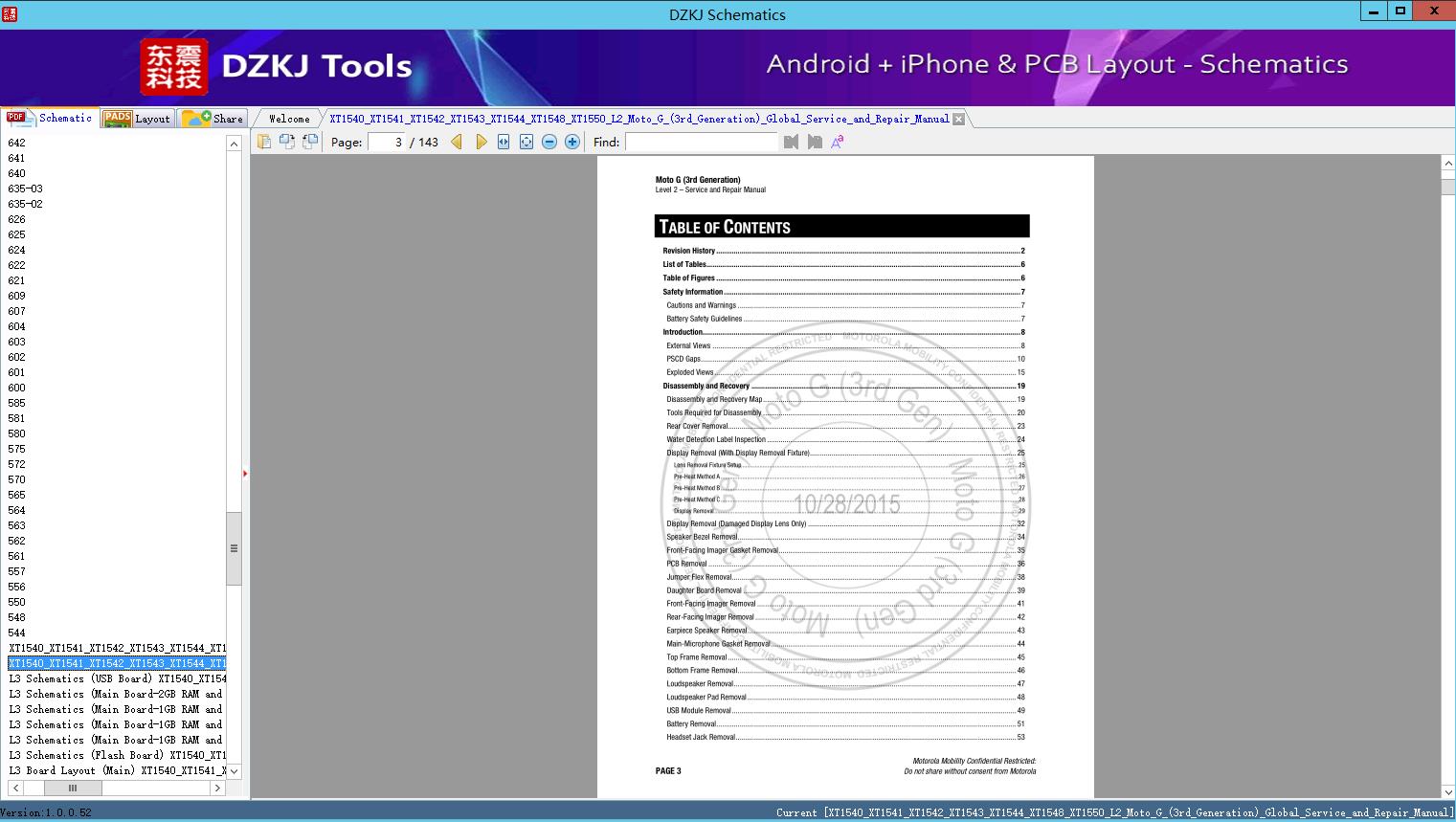Viewport: 1456px width, 822px height.
Task: Select item 609 in the file list
Action: (x=17, y=296)
